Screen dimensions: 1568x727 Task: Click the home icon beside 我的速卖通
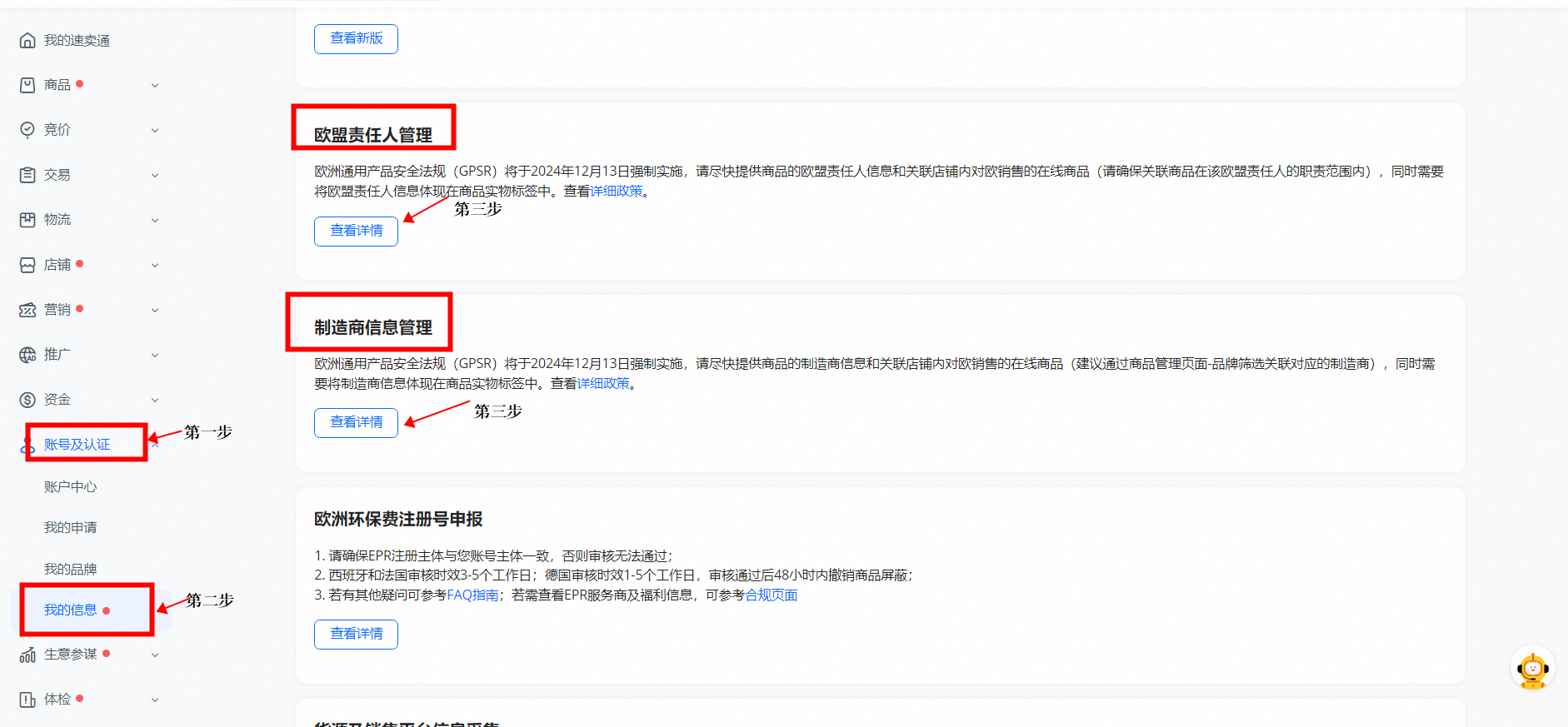[27, 40]
